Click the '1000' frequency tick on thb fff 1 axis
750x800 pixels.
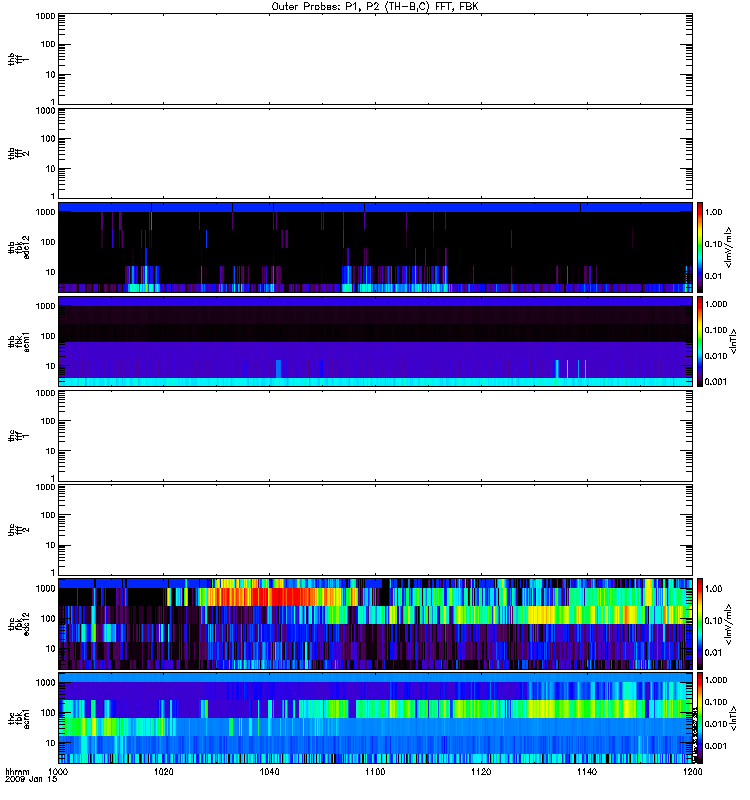coord(45,16)
